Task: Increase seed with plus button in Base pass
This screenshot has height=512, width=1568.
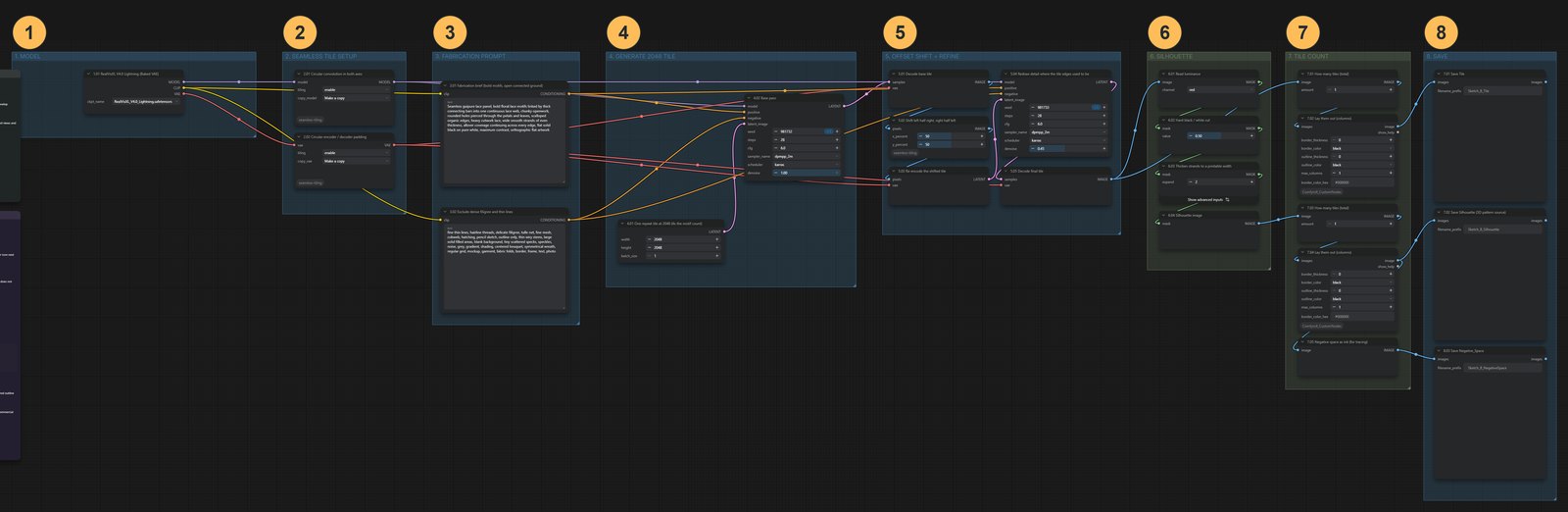Action: (837, 131)
